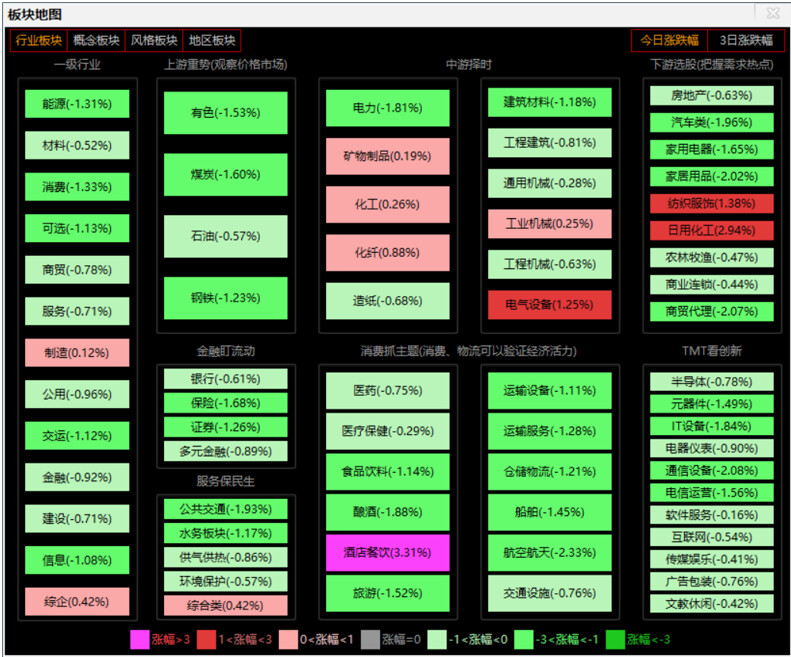Click the gray 涨幅=0 legend swatch
The width and height of the screenshot is (791, 657).
(x=370, y=640)
